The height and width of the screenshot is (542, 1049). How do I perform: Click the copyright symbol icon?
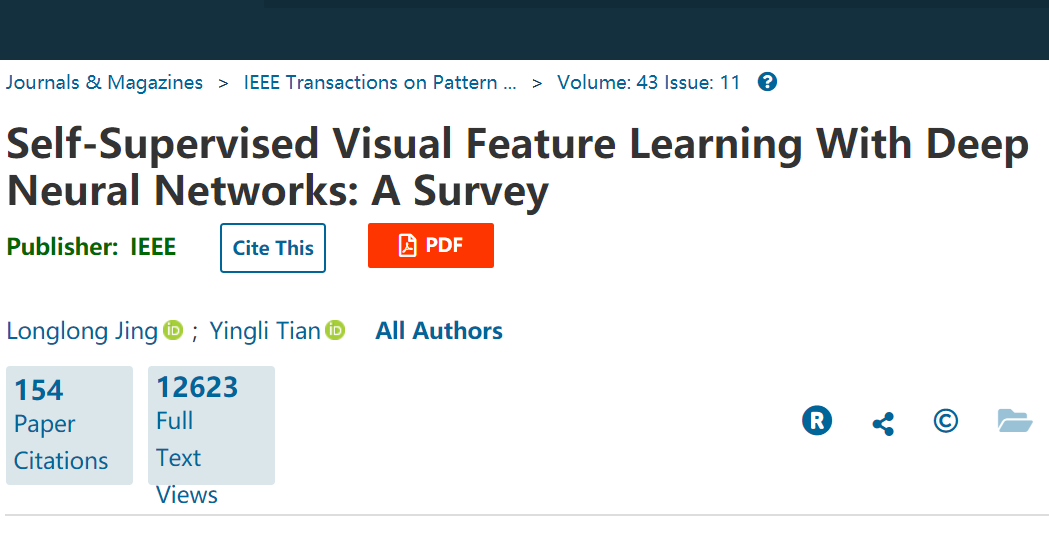(946, 421)
